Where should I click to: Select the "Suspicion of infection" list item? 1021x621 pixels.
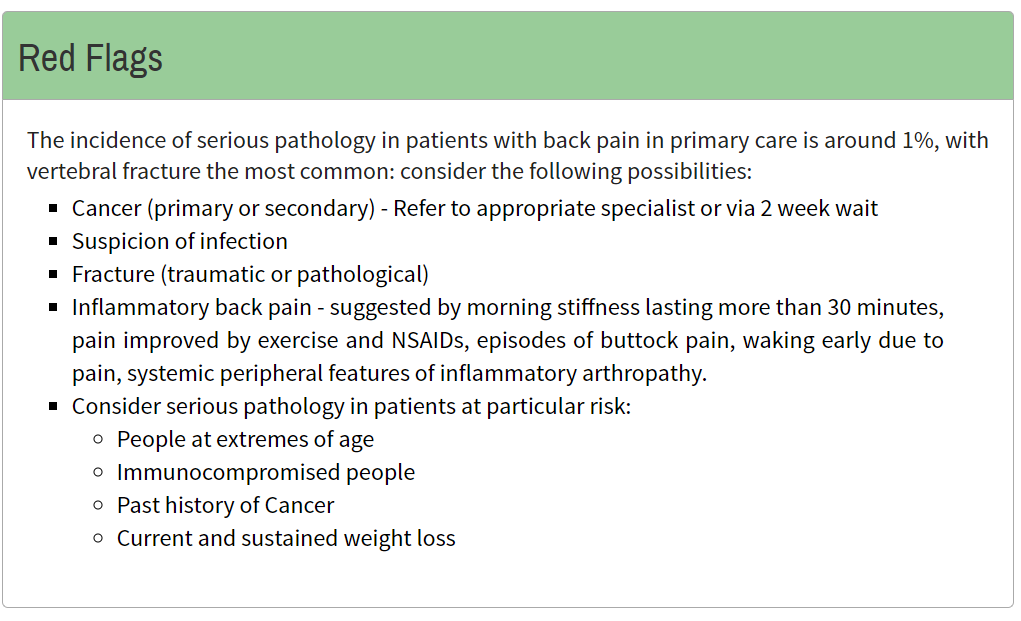click(180, 242)
